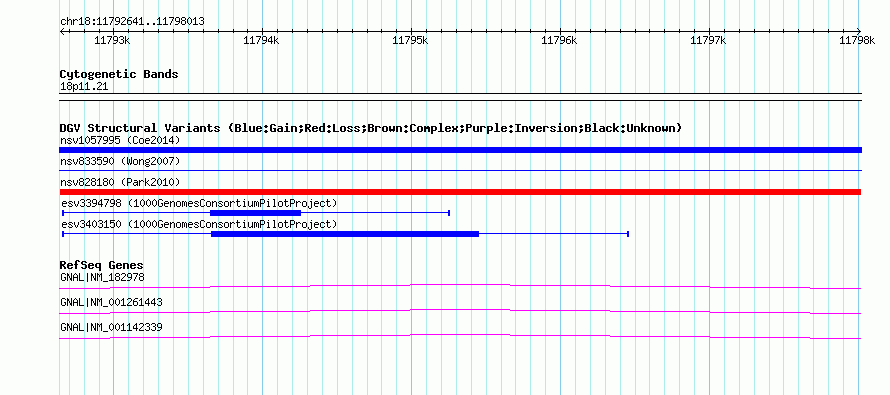Click the GNAL|NM_001261443 gene label
Viewport: 890px width, 395px height.
tap(111, 302)
